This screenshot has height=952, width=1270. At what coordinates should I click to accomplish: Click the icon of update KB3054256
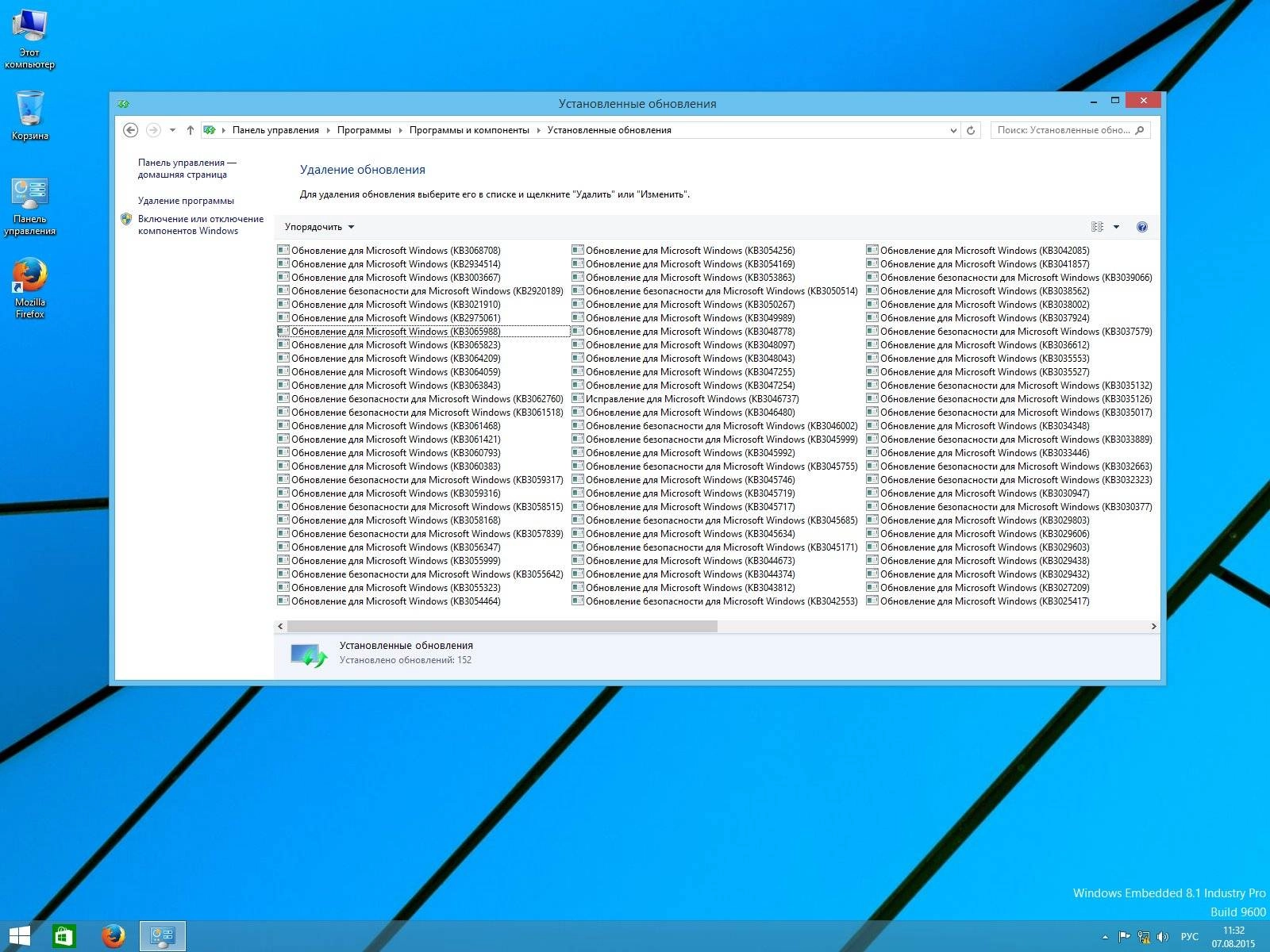coord(578,250)
